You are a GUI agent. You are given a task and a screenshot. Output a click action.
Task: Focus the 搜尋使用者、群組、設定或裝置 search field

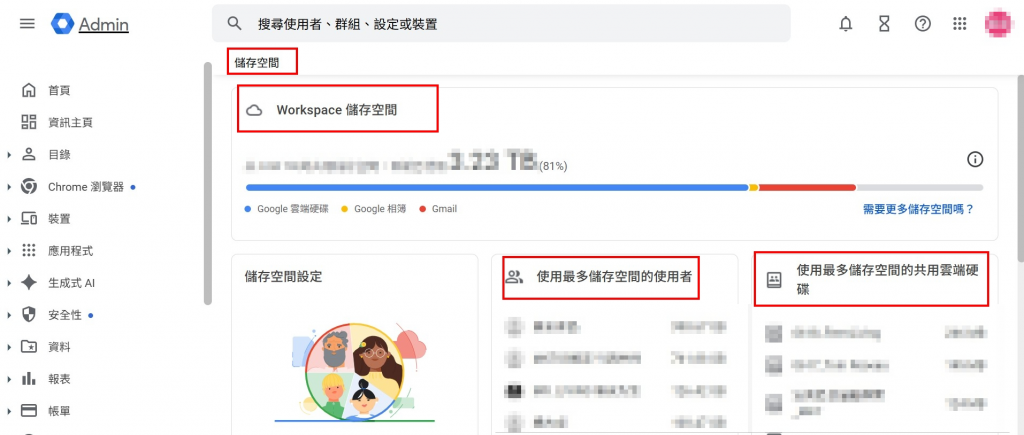click(x=501, y=24)
